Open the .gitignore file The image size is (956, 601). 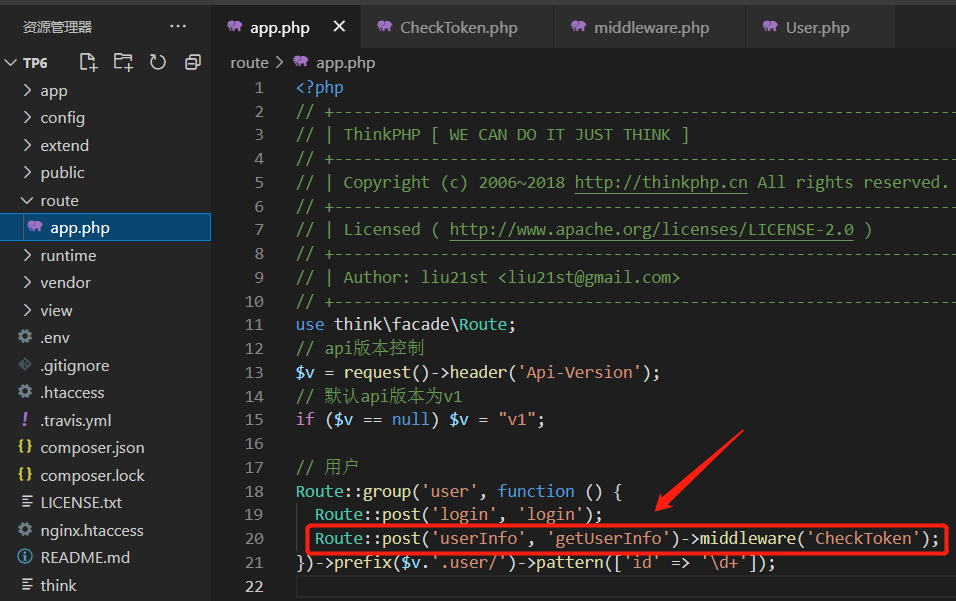point(75,365)
